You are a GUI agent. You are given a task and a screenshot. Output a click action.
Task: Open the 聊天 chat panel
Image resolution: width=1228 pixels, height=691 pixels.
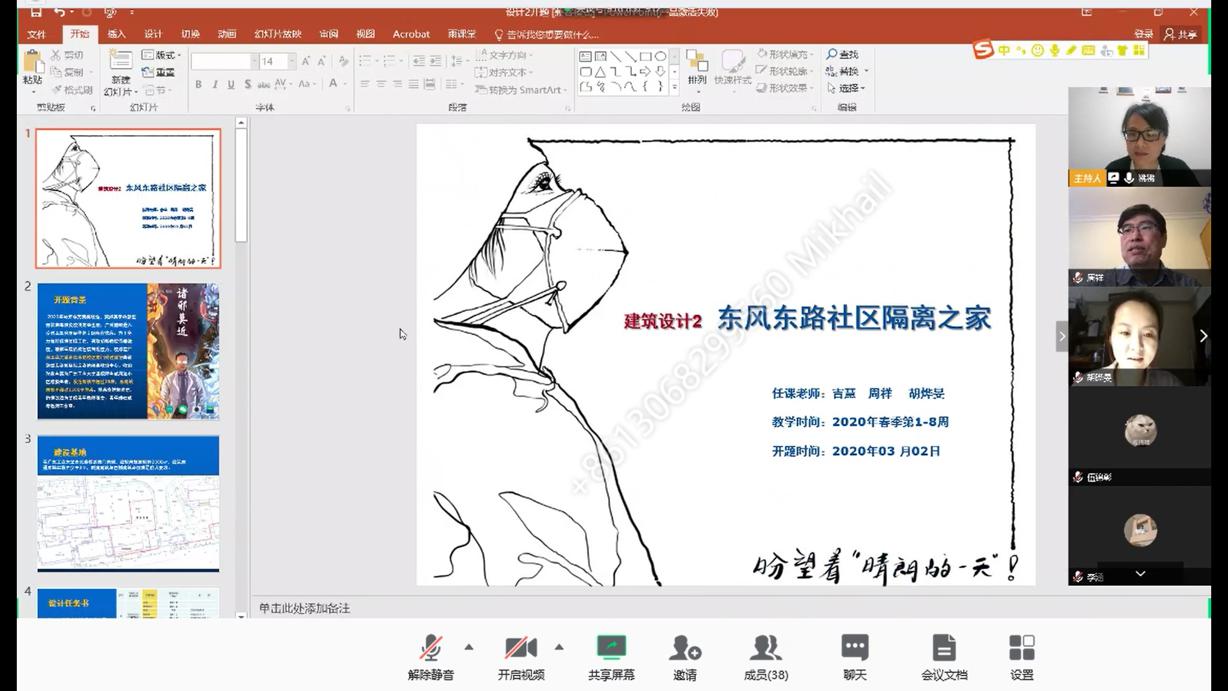[855, 648]
